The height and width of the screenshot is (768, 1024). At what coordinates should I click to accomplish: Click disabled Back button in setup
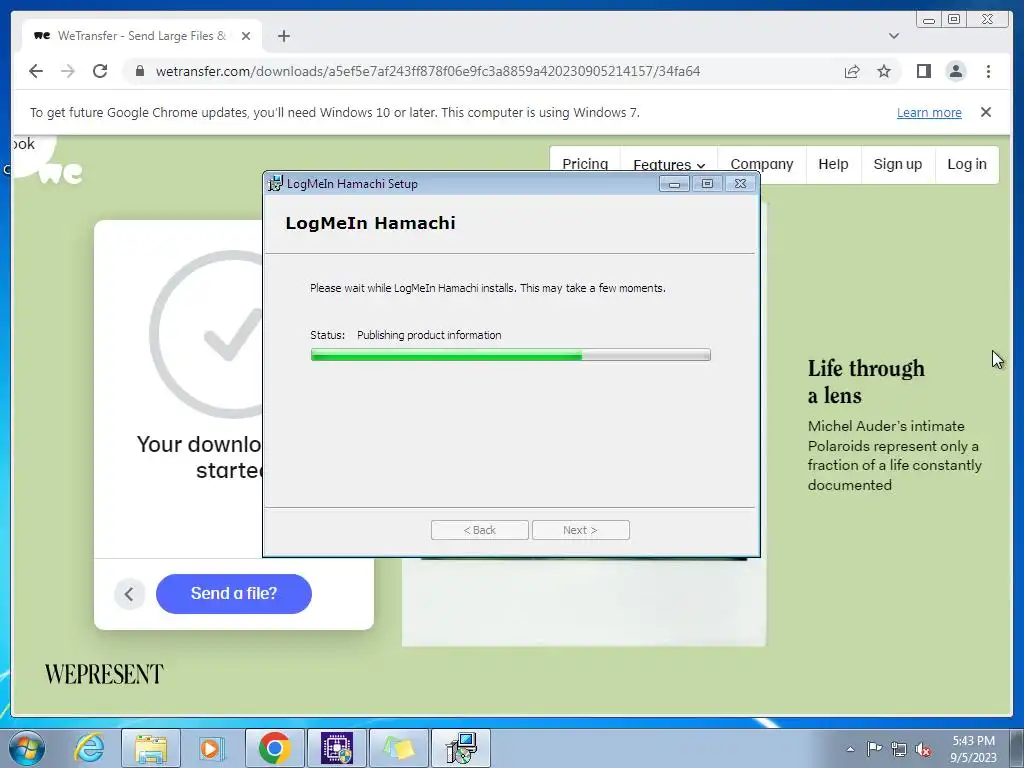click(479, 530)
